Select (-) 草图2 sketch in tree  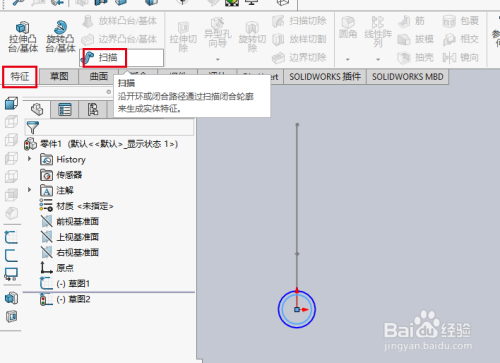tap(65, 299)
